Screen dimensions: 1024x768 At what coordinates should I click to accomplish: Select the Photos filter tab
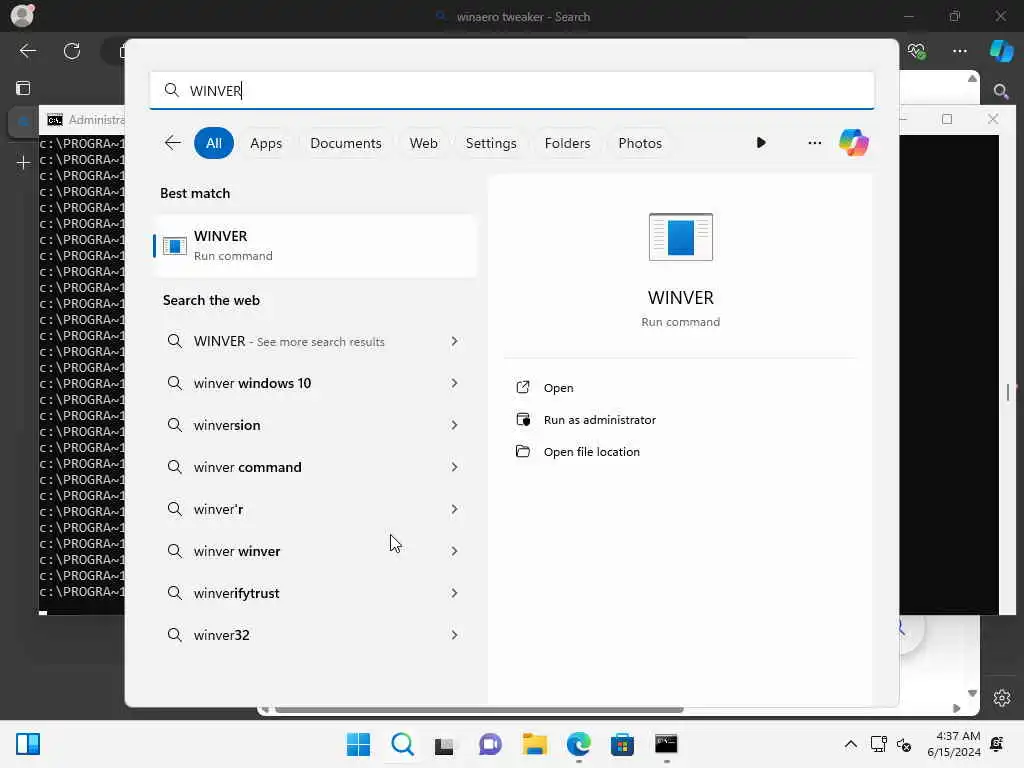click(x=640, y=143)
